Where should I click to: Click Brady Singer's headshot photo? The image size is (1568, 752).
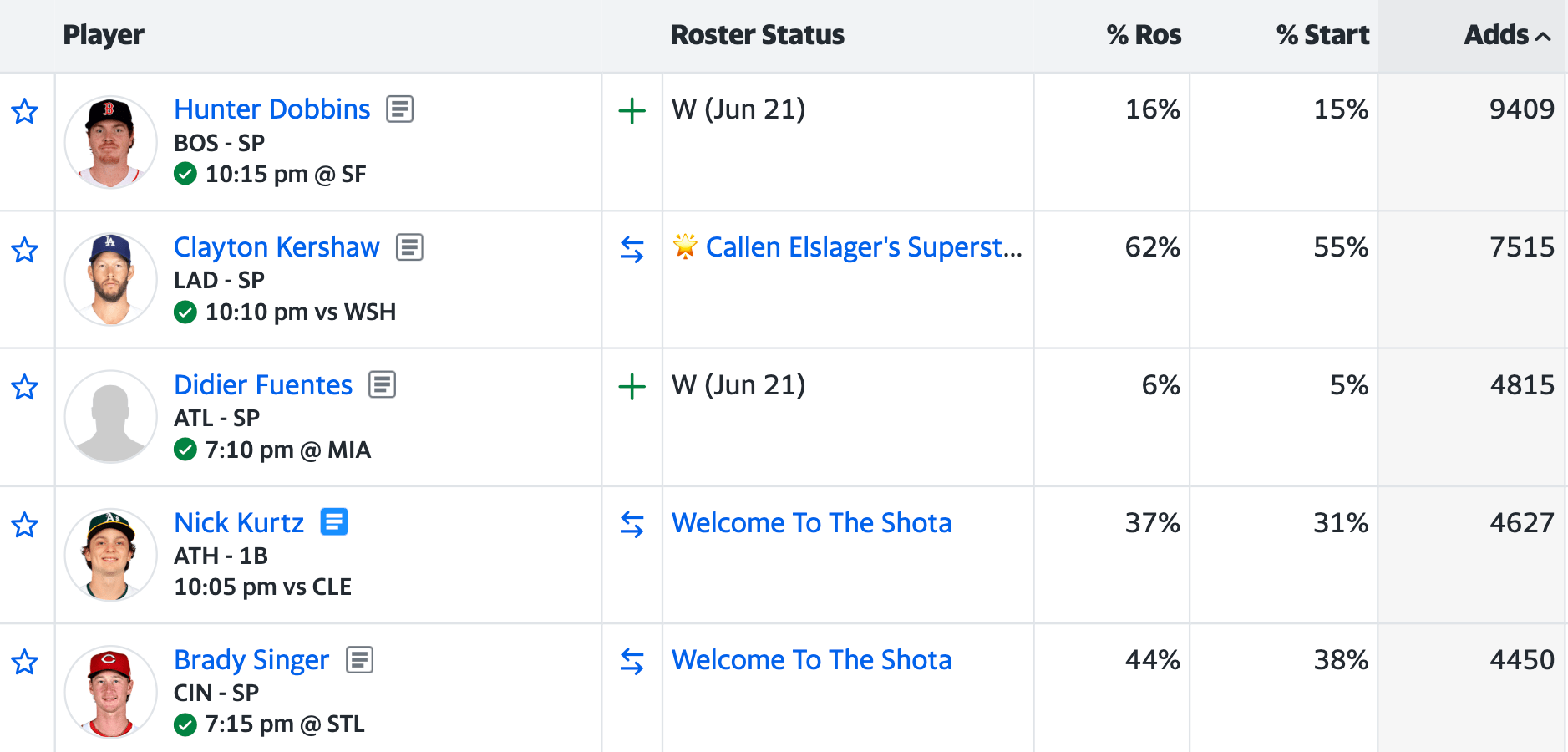(x=110, y=692)
